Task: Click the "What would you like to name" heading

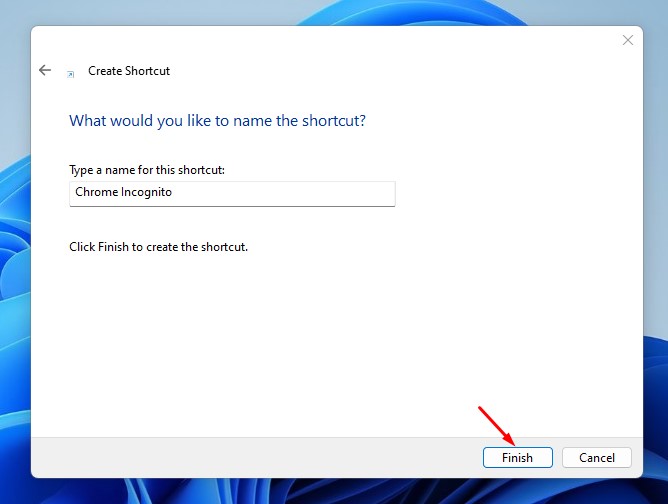Action: pos(217,121)
